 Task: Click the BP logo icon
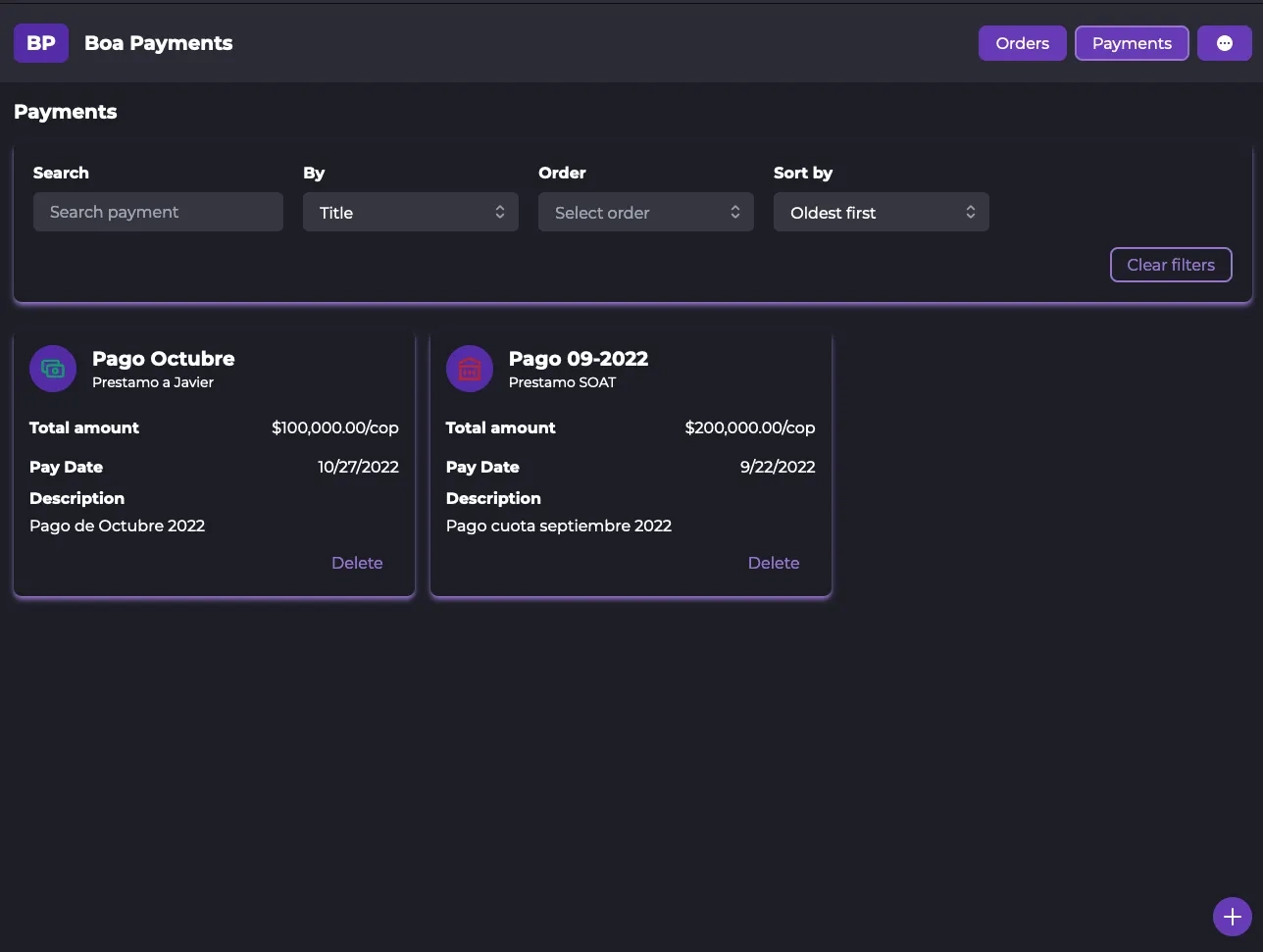point(41,43)
